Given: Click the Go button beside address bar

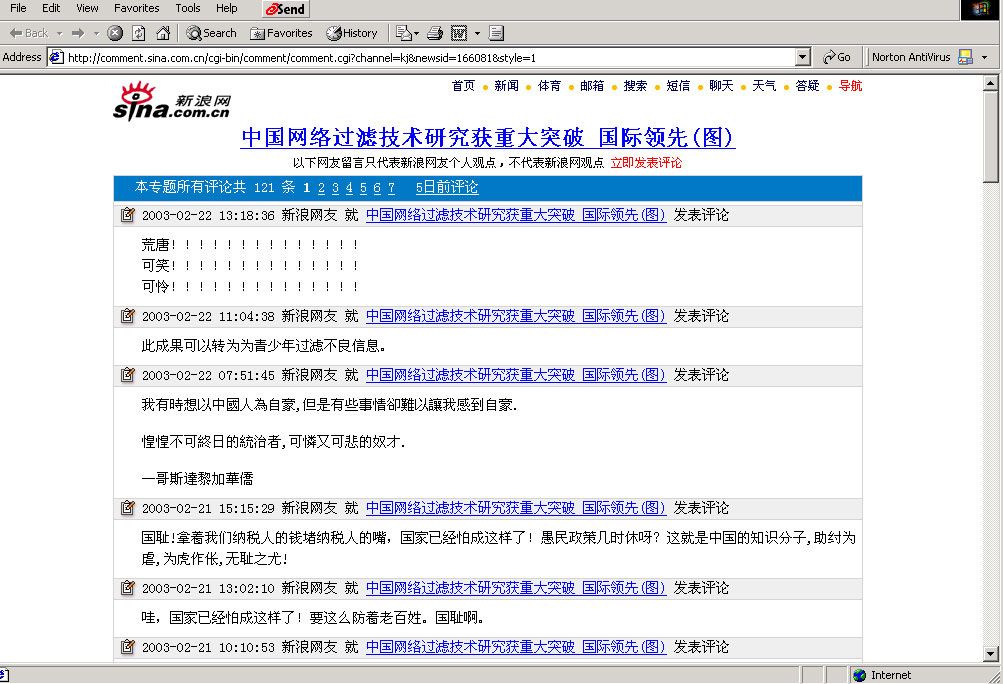Looking at the screenshot, I should pyautogui.click(x=838, y=57).
